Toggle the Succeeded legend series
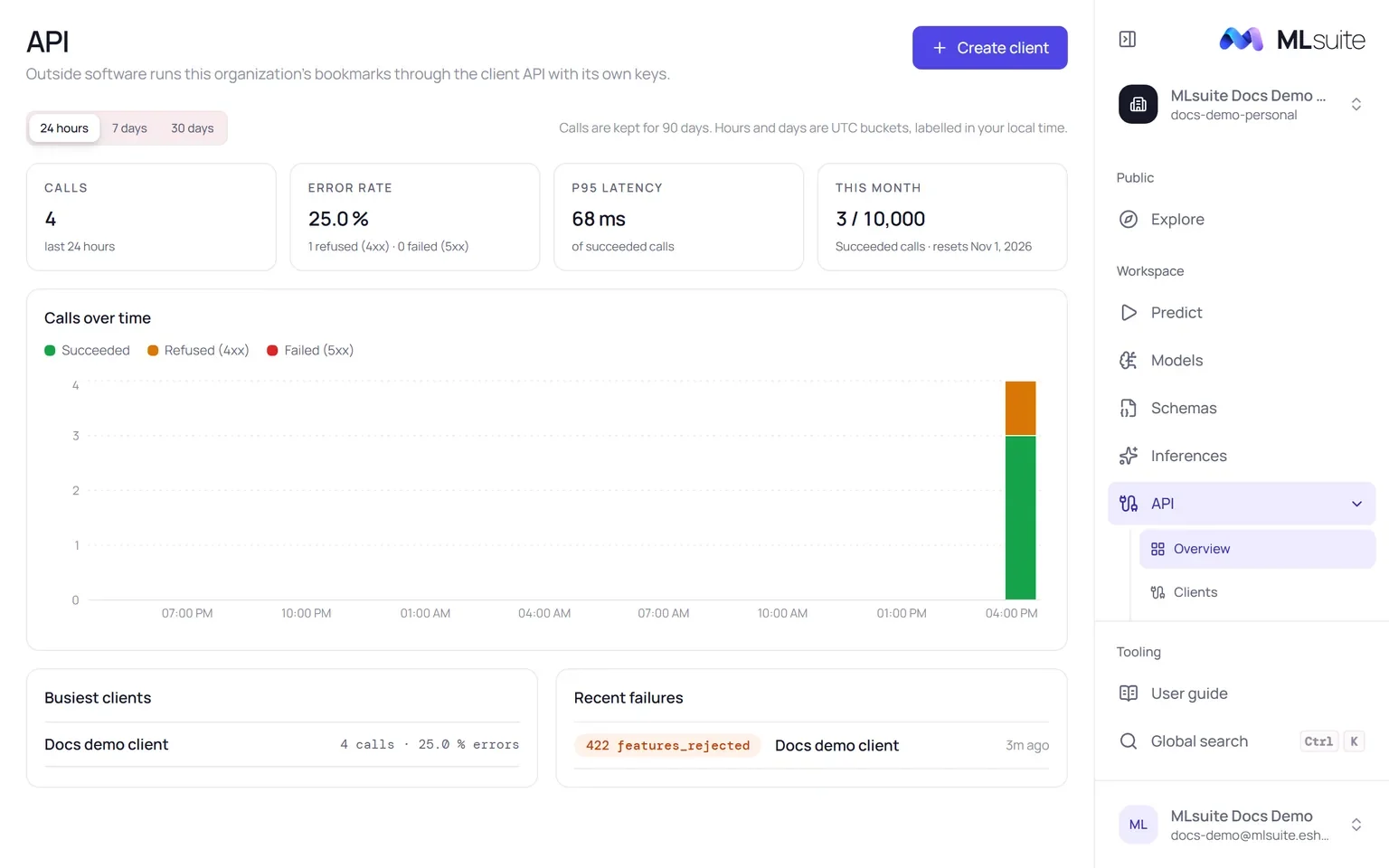 [x=87, y=350]
